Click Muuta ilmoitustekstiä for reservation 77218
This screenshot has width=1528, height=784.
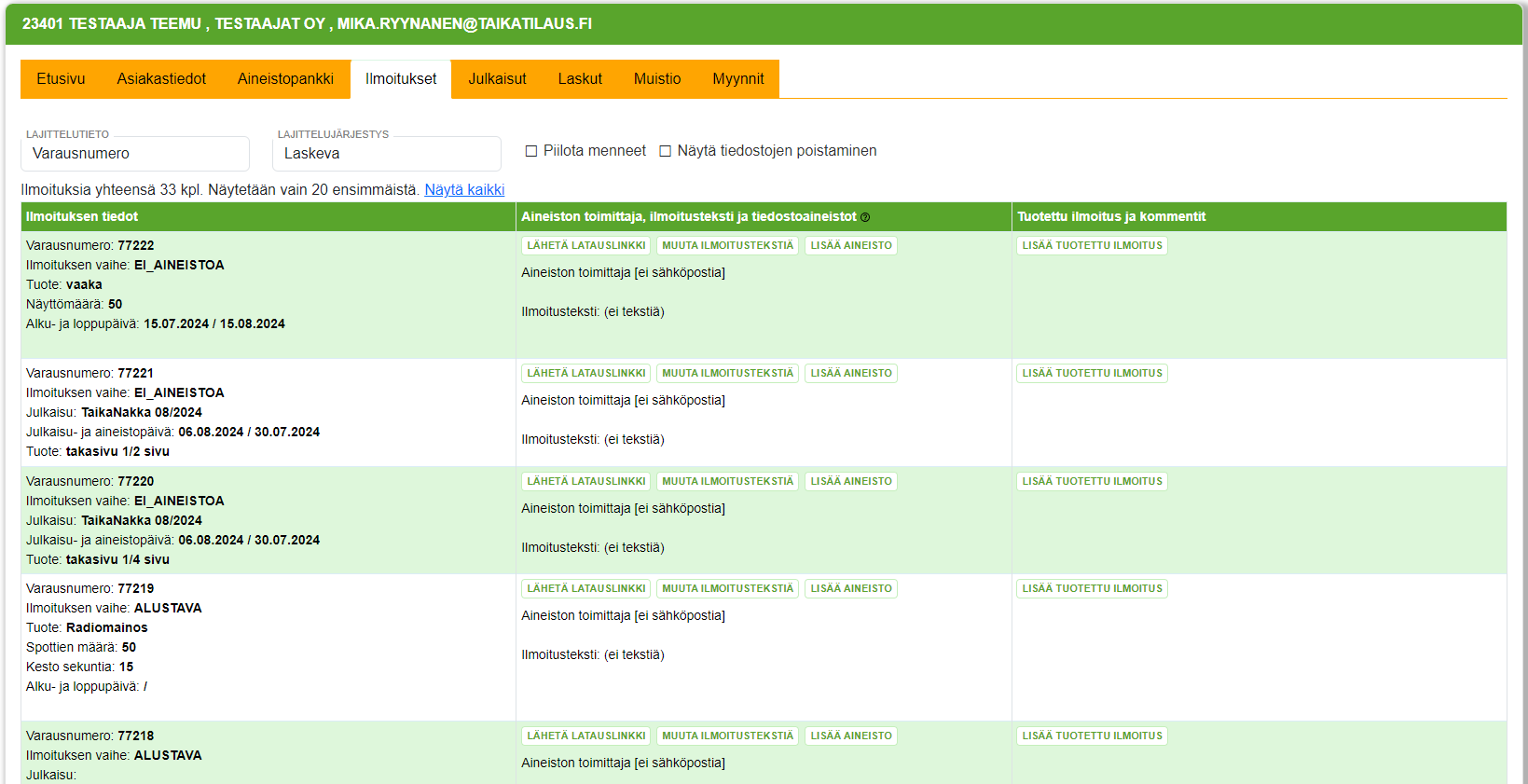pyautogui.click(x=728, y=736)
